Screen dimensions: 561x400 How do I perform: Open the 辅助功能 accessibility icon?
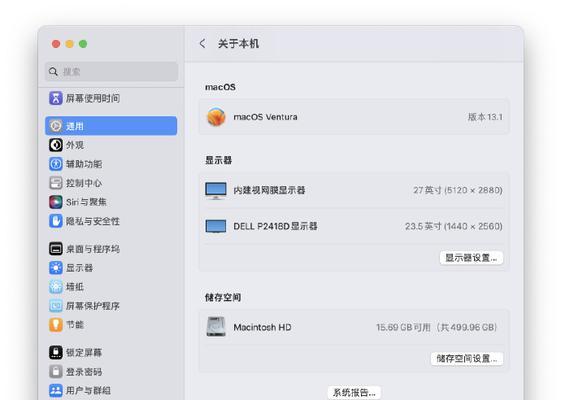point(55,164)
